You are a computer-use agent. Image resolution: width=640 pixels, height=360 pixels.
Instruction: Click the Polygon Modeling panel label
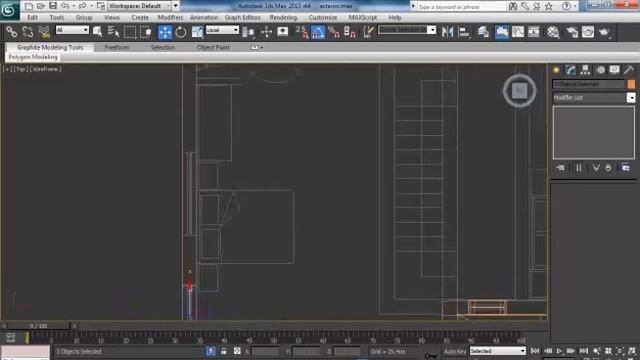coord(33,57)
